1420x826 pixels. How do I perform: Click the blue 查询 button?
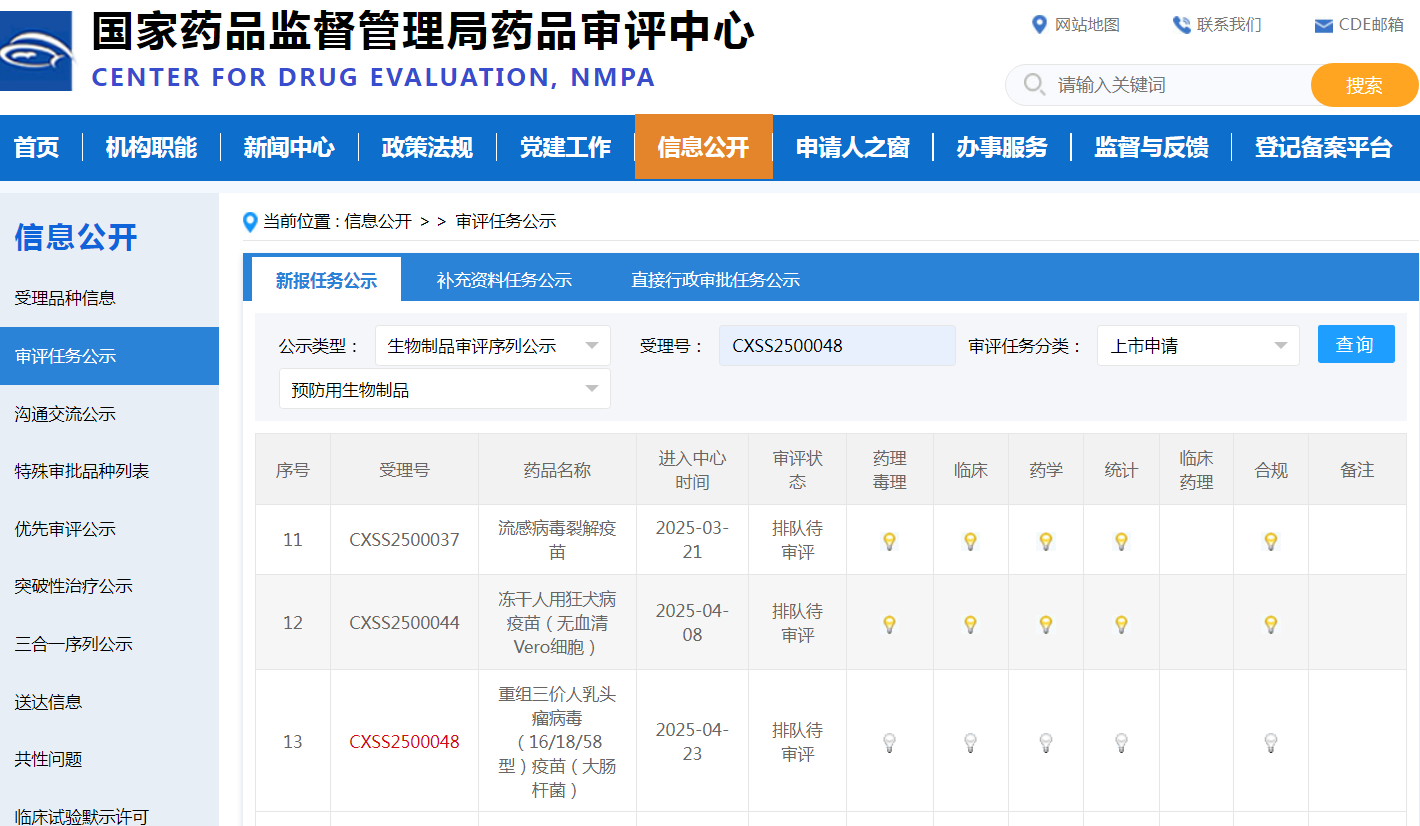[1355, 344]
